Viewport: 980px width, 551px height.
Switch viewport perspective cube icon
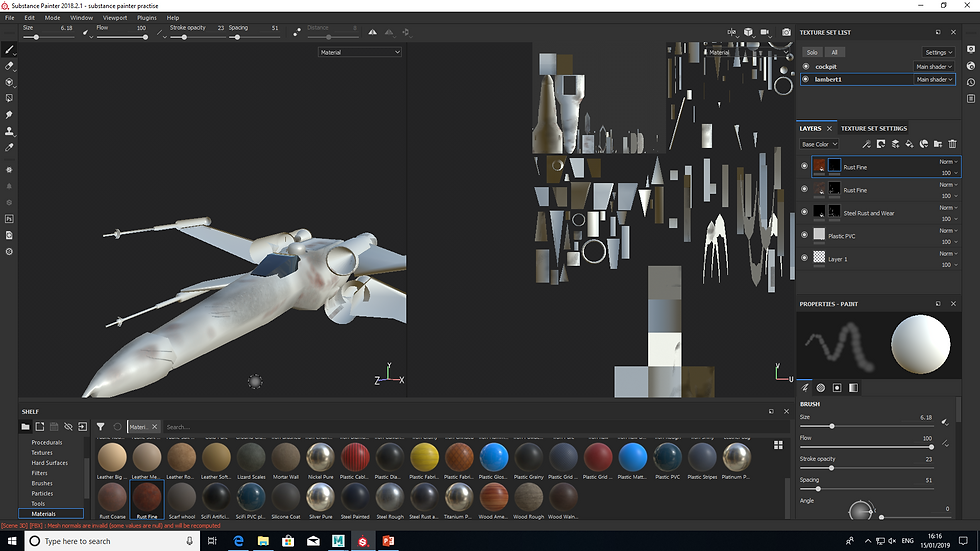[x=748, y=32]
